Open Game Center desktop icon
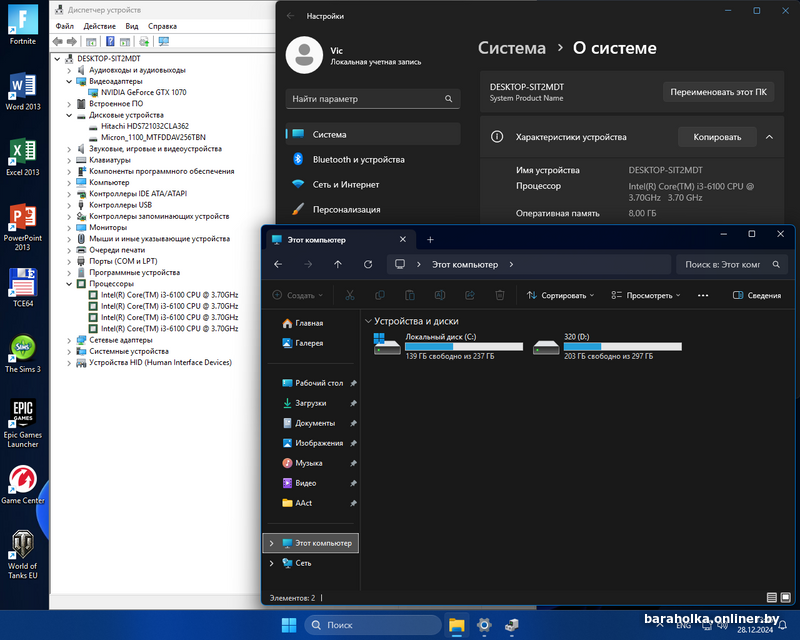800x640 pixels. coord(22,484)
